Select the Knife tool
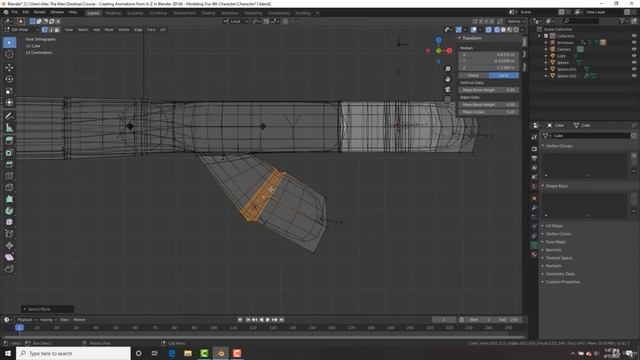The height and width of the screenshot is (360, 640). (x=9, y=187)
